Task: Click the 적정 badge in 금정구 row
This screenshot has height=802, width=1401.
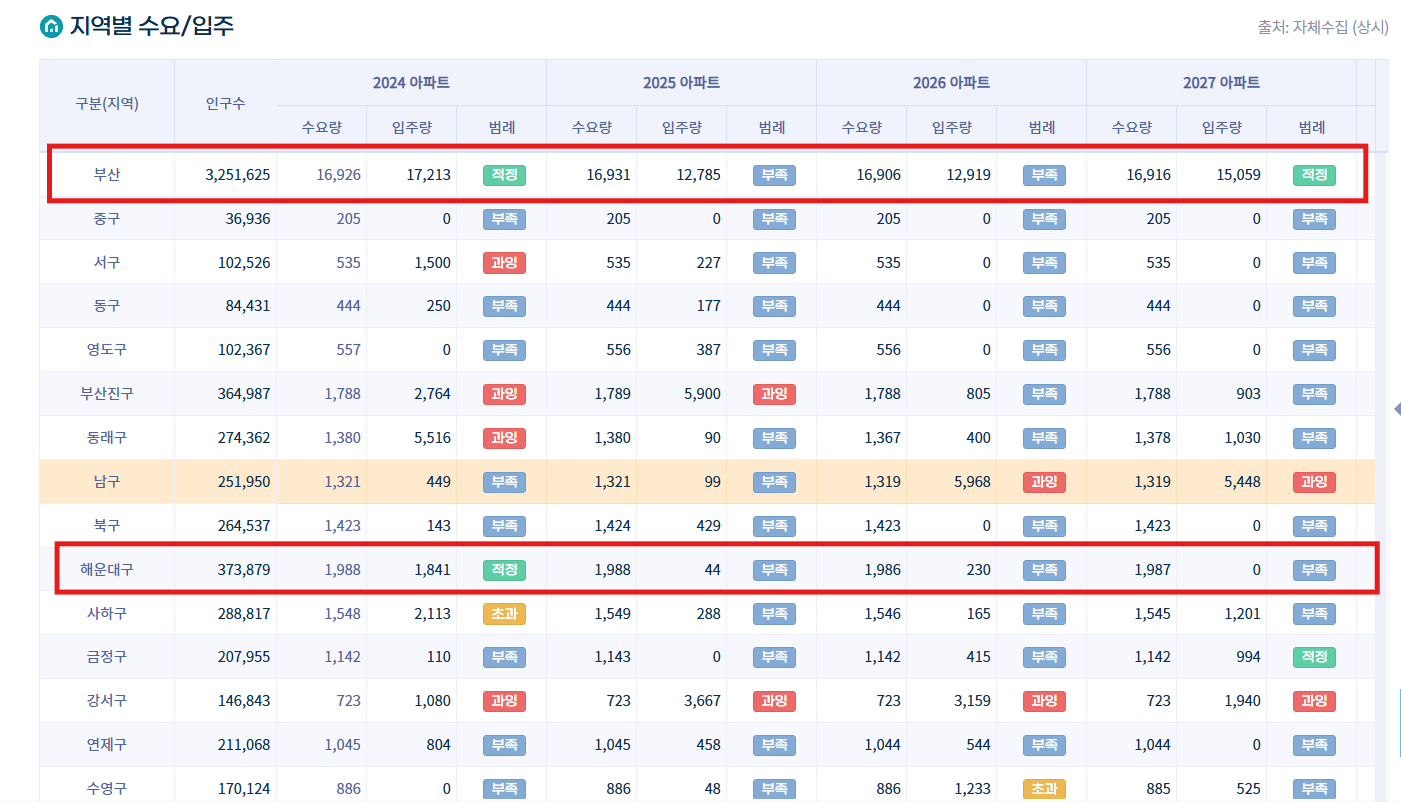Action: click(1314, 657)
